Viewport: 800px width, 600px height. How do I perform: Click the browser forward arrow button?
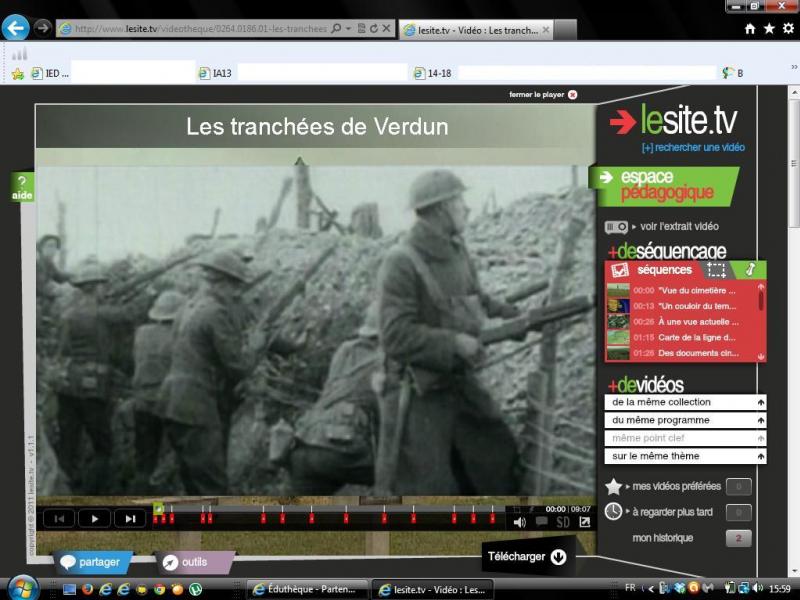[43, 28]
